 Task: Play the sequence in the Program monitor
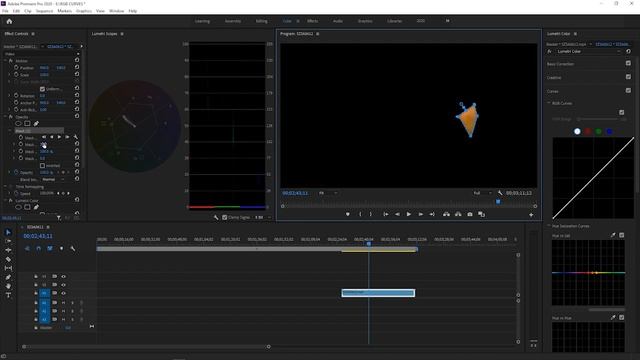point(409,214)
